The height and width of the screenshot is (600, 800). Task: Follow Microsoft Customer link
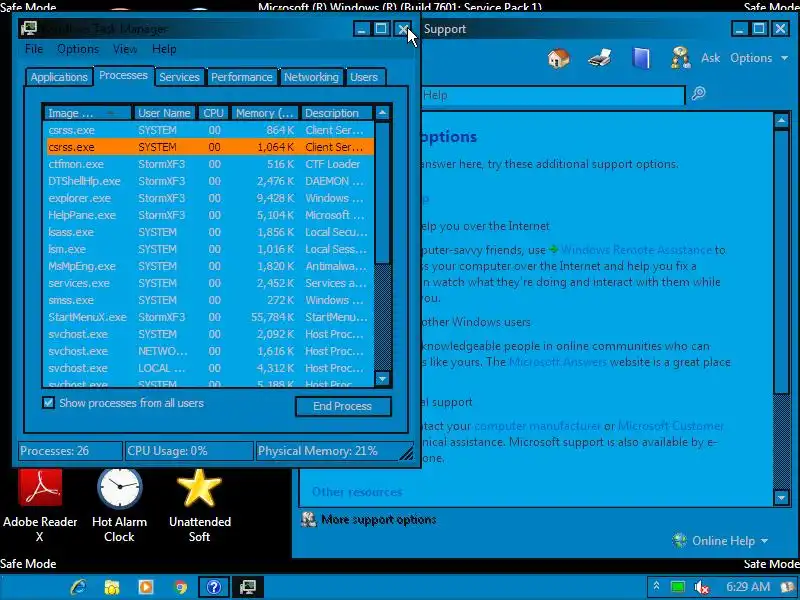671,426
